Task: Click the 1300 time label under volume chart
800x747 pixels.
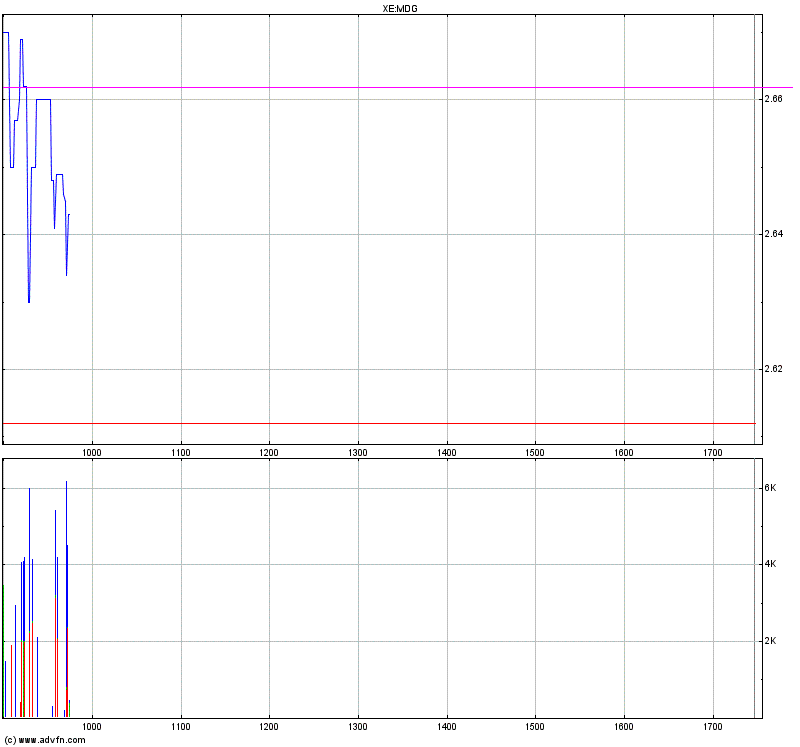Action: tap(358, 728)
